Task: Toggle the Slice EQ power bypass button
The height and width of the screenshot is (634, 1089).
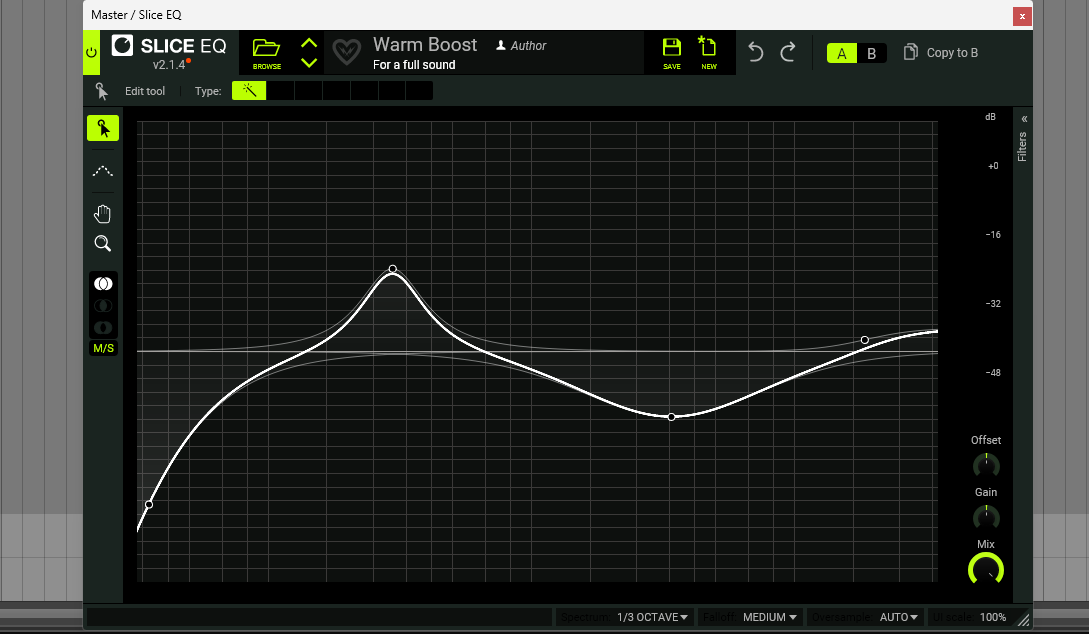Action: click(91, 53)
